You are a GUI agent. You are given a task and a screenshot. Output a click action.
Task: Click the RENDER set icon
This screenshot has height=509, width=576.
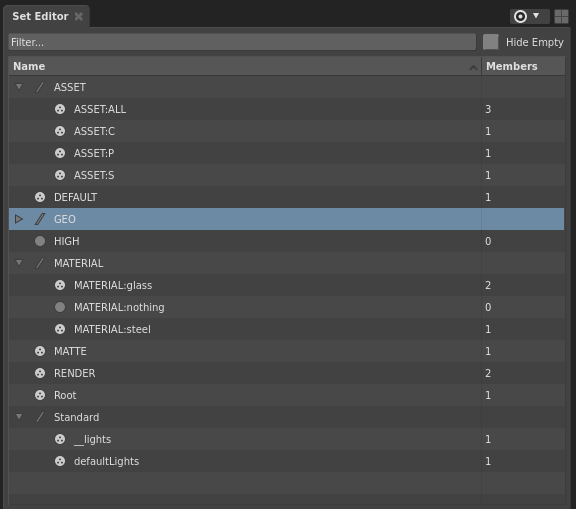(40, 373)
